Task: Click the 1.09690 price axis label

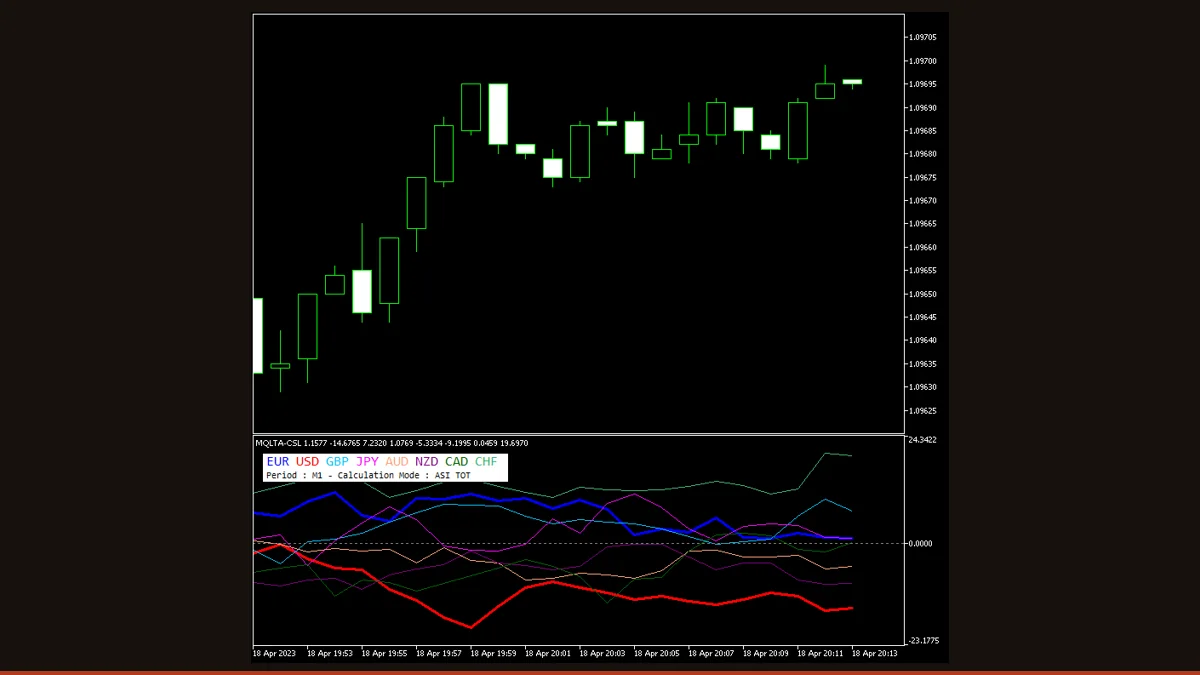Action: pyautogui.click(x=923, y=107)
